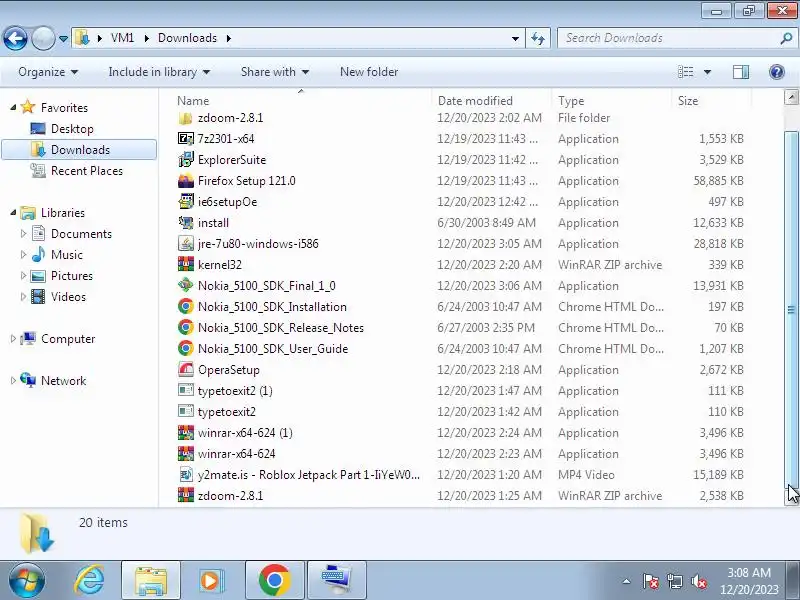Select the y2mate.is Roblox Jetpack video icon
This screenshot has height=600, width=800.
coord(186,474)
